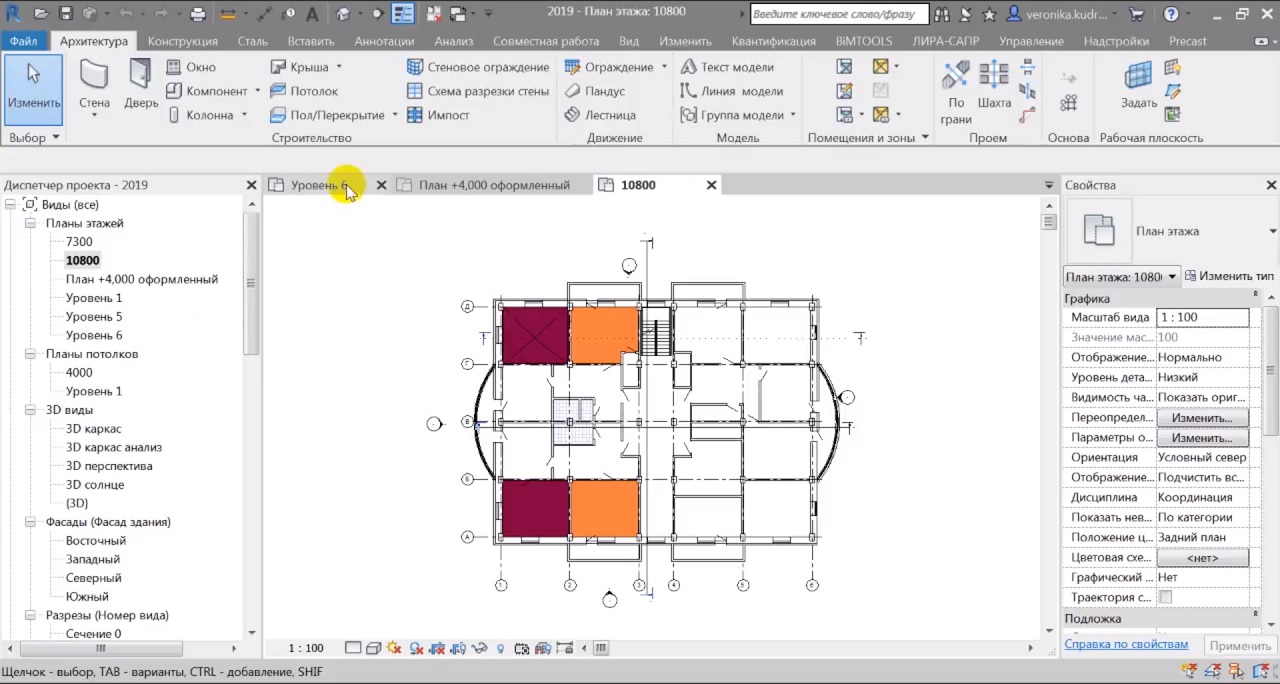This screenshot has height=684, width=1280.
Task: Click the Справка по свойствам link
Action: [x=1126, y=644]
